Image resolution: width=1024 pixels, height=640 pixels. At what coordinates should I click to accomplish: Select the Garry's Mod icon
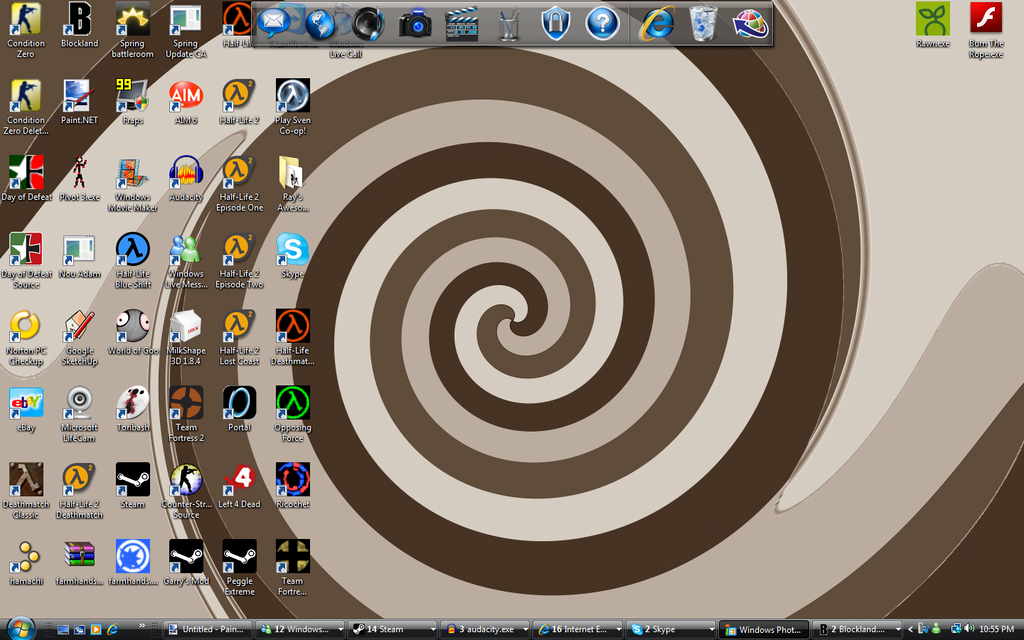click(186, 563)
